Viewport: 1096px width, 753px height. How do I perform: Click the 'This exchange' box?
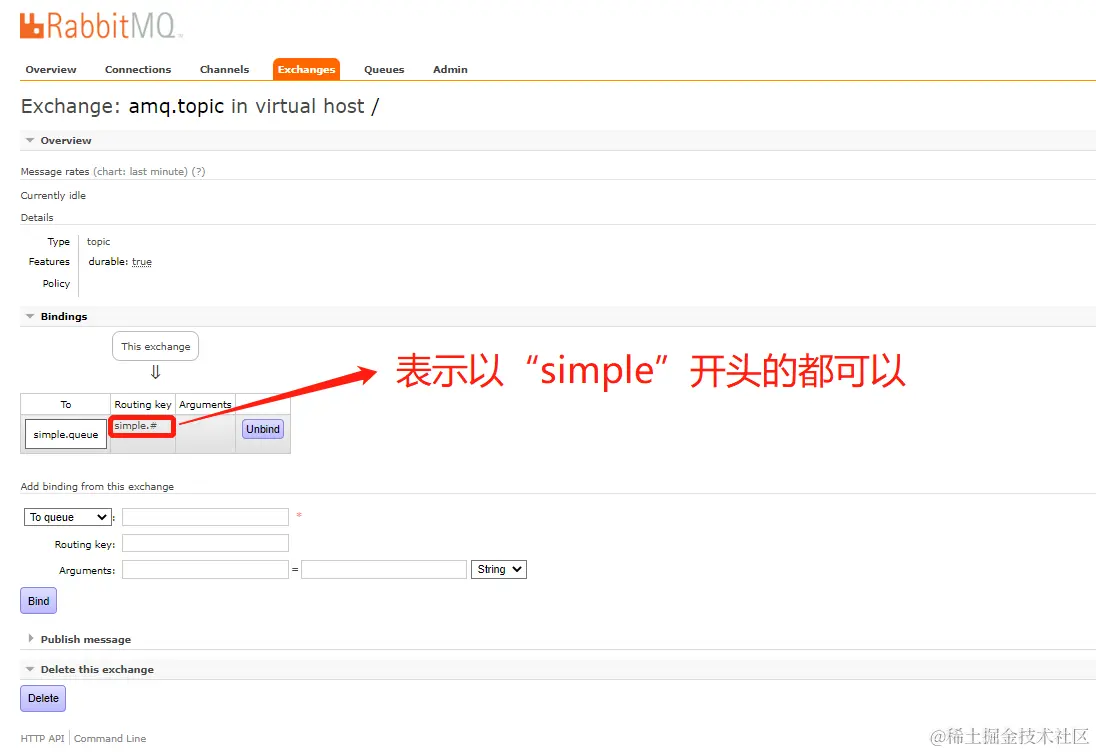click(x=155, y=346)
